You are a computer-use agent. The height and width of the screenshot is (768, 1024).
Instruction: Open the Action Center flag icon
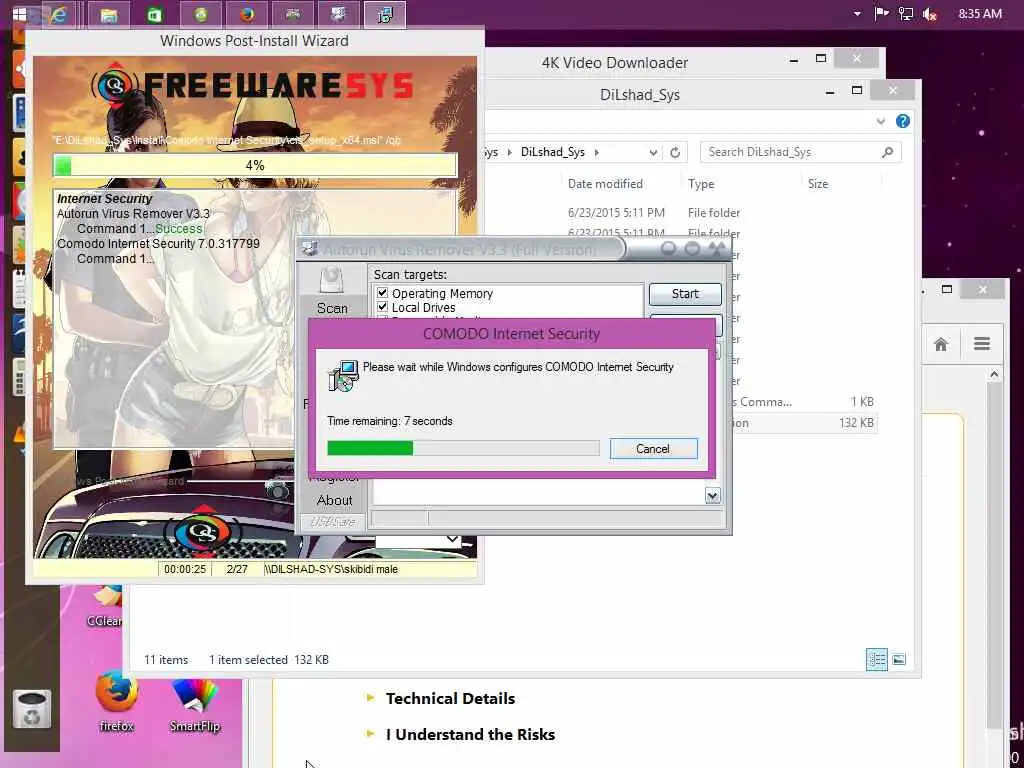point(881,13)
